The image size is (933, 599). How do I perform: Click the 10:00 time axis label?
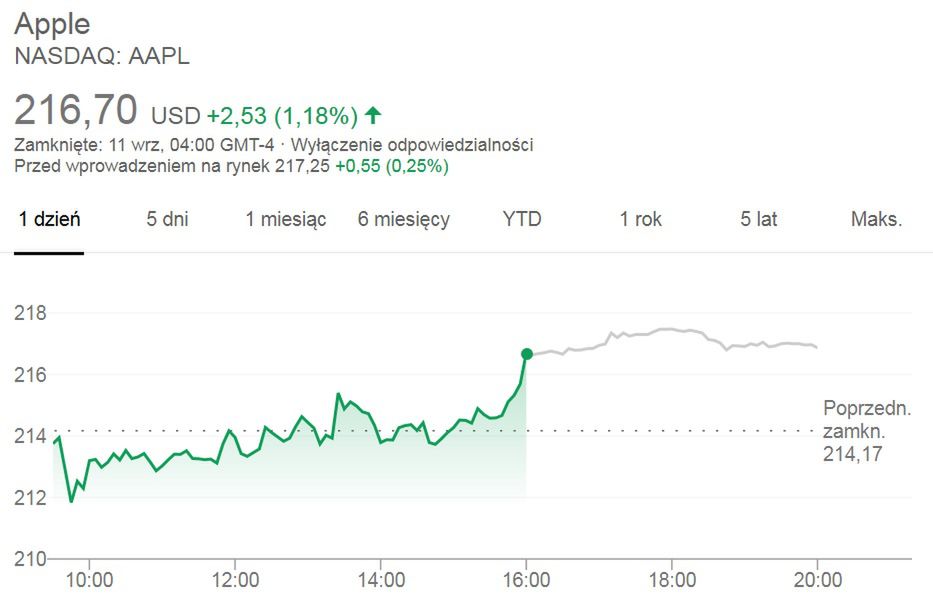coord(90,580)
